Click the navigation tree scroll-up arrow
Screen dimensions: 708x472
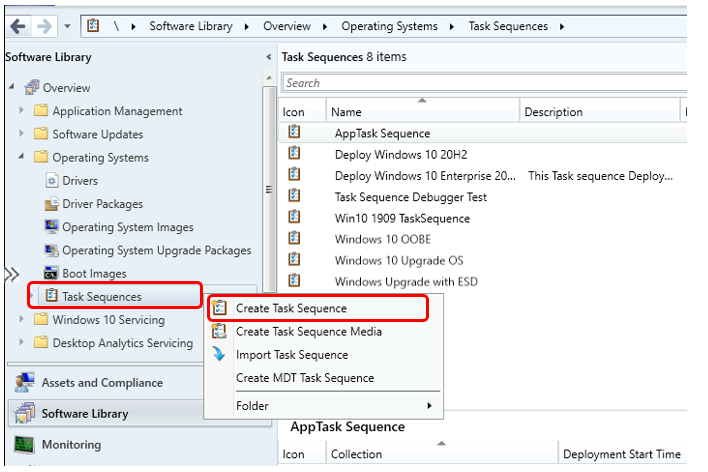[x=269, y=78]
